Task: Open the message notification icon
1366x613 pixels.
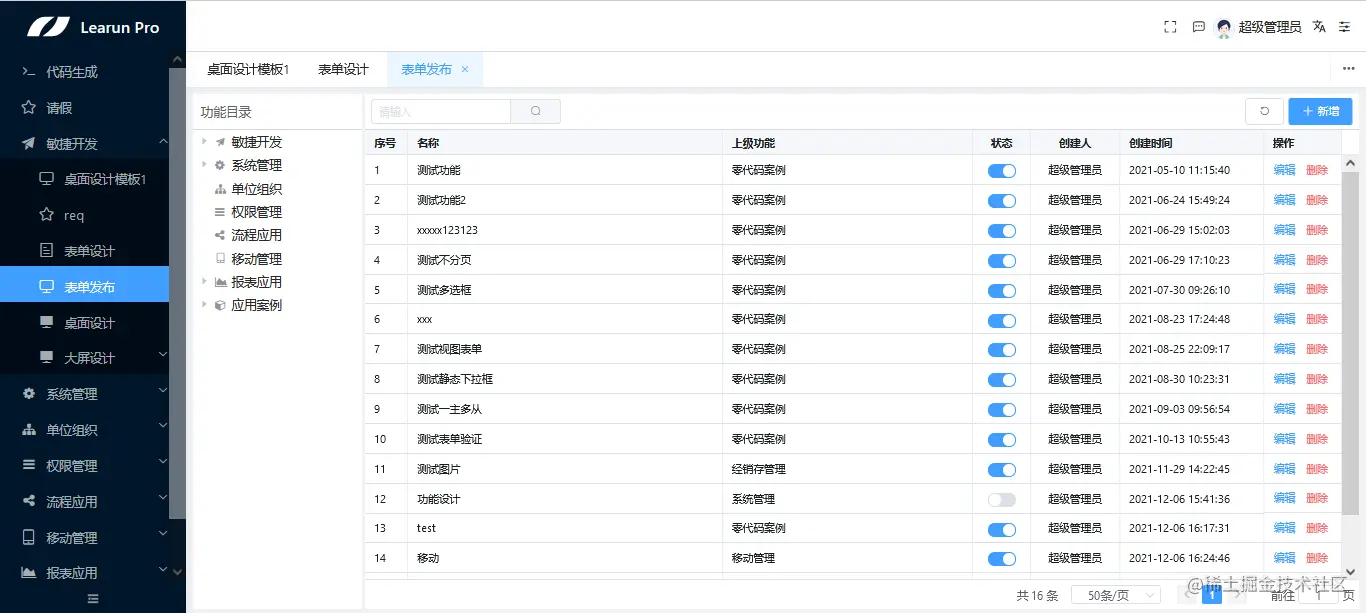Action: [1198, 27]
